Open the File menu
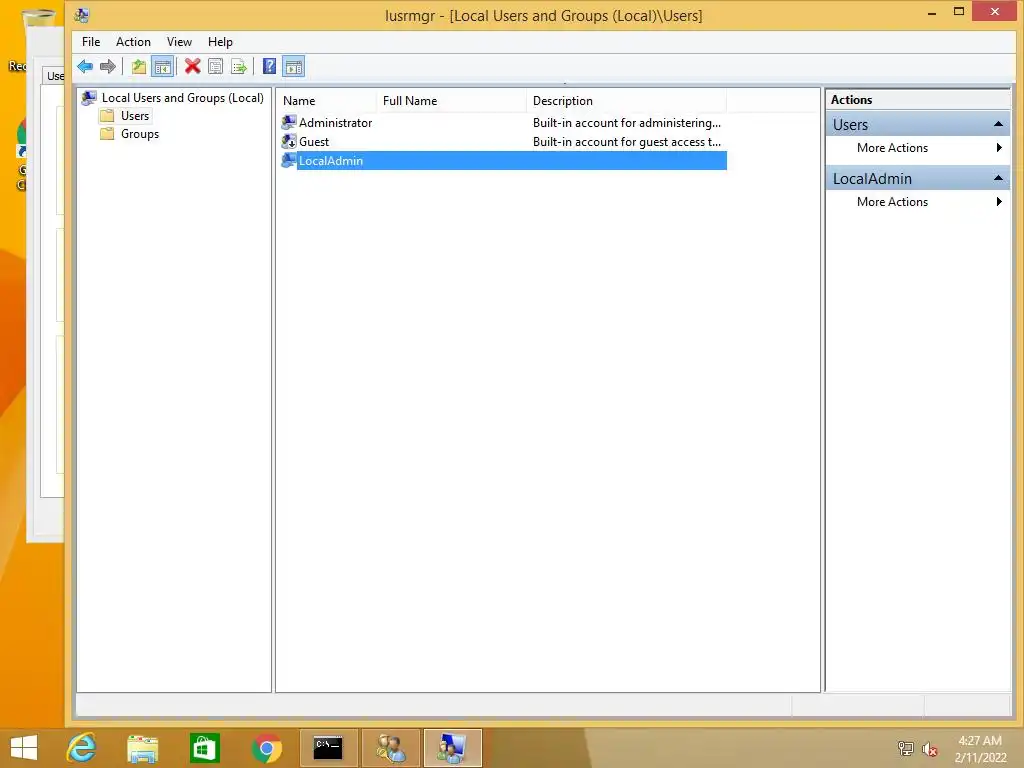 (x=91, y=42)
